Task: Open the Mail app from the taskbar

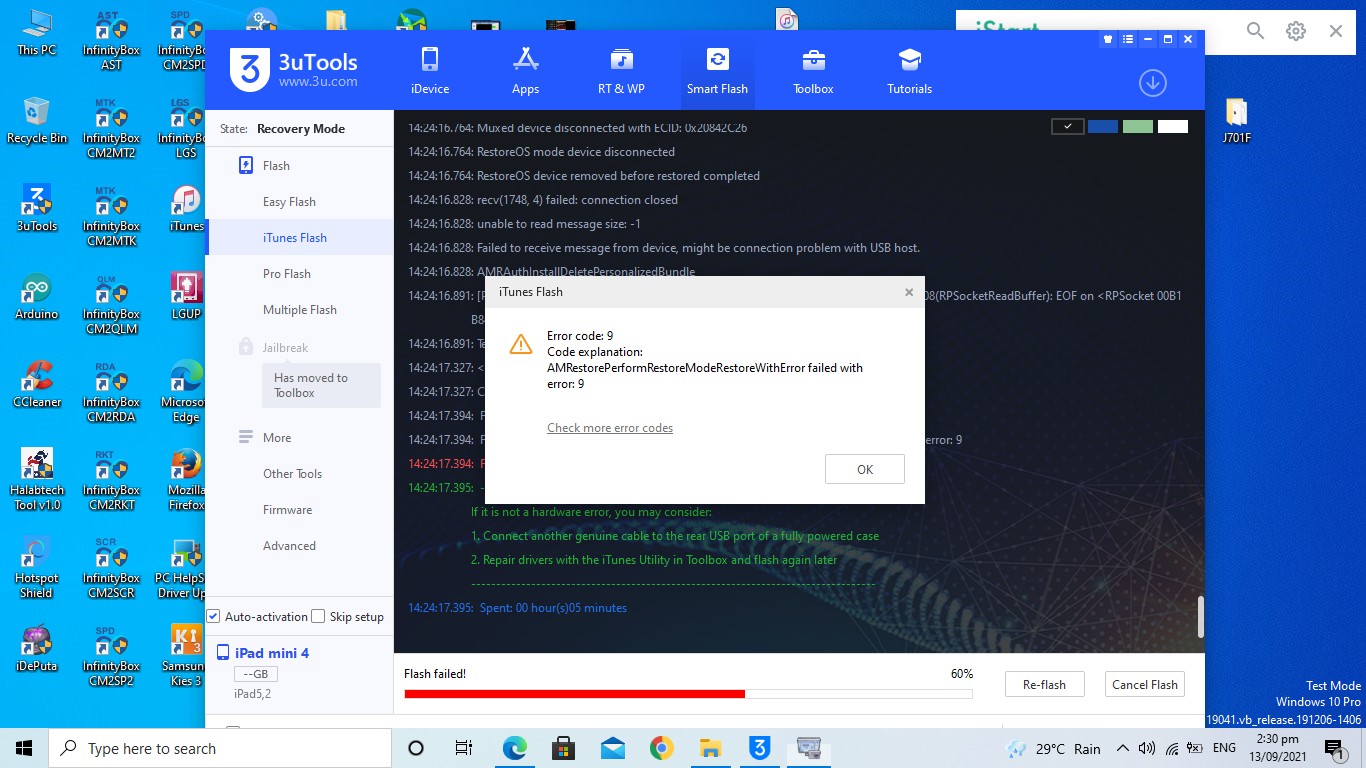Action: coord(612,748)
